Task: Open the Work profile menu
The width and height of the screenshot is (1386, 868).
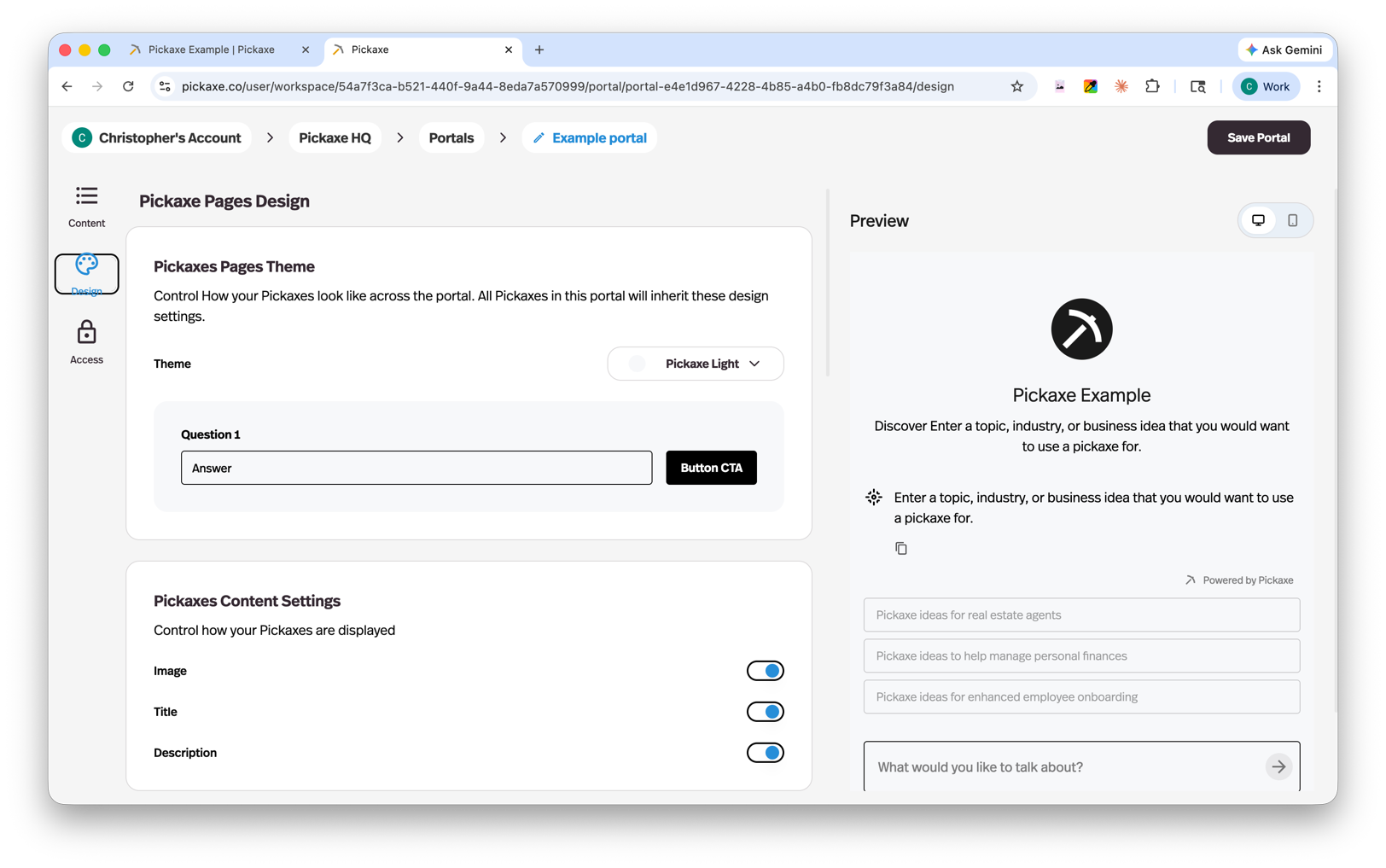Action: [x=1266, y=86]
